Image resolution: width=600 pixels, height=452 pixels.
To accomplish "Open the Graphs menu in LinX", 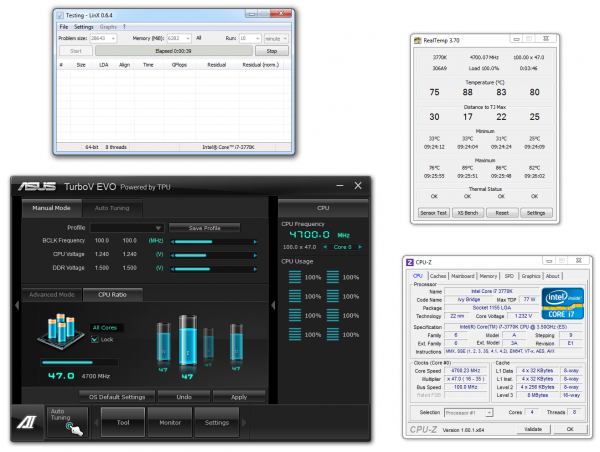I will 108,27.
